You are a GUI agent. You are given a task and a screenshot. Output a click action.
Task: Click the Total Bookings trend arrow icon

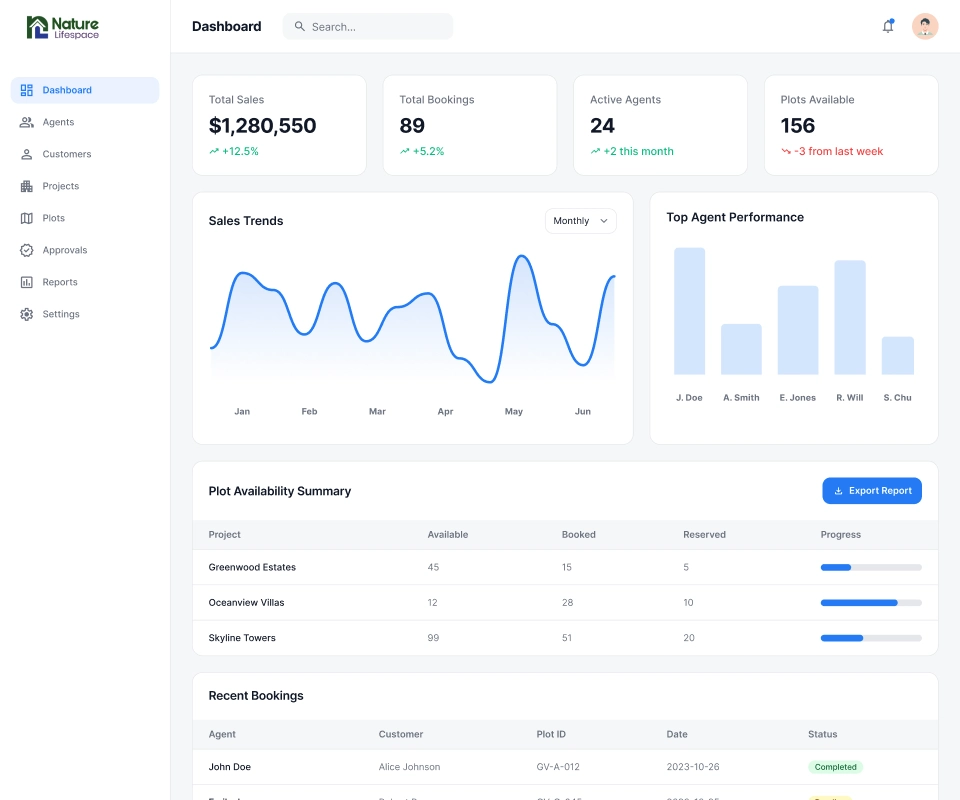(x=405, y=151)
